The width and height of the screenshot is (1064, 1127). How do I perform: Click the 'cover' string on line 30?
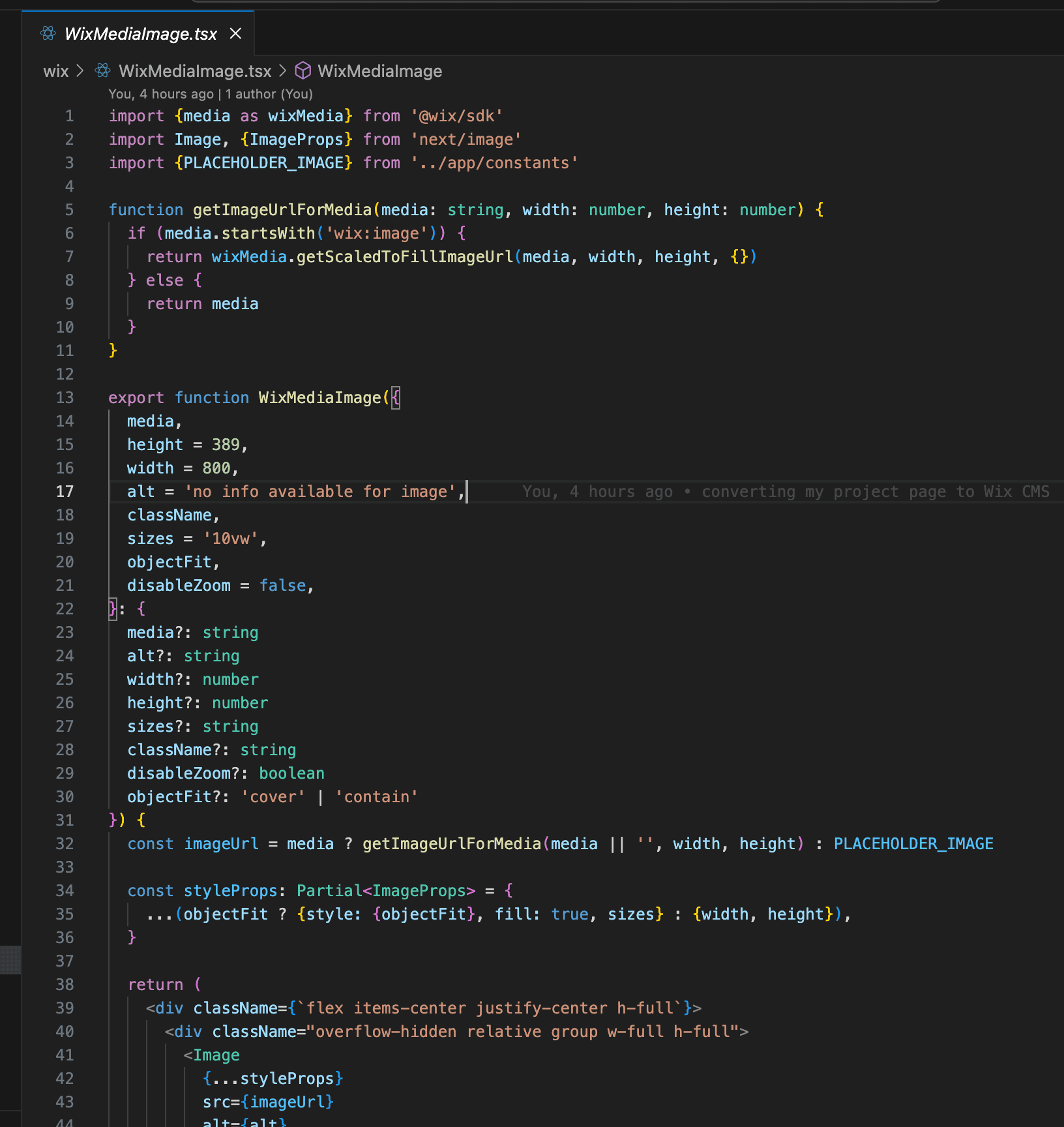pos(273,797)
